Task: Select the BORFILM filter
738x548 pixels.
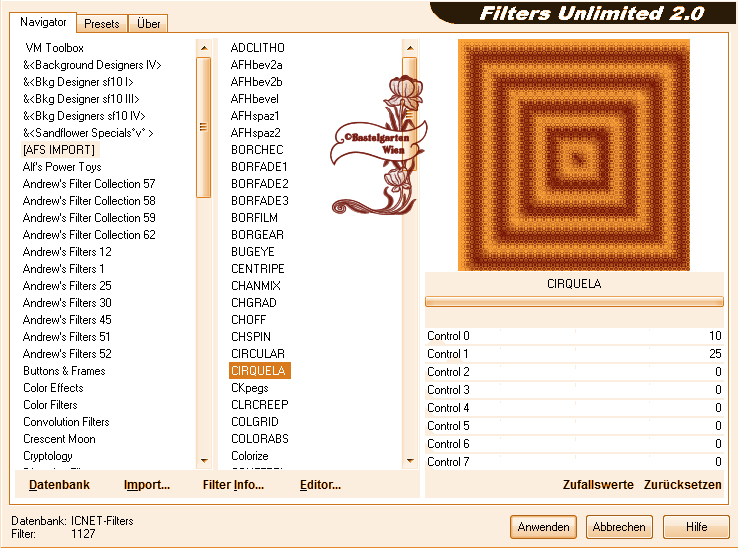Action: point(254,218)
